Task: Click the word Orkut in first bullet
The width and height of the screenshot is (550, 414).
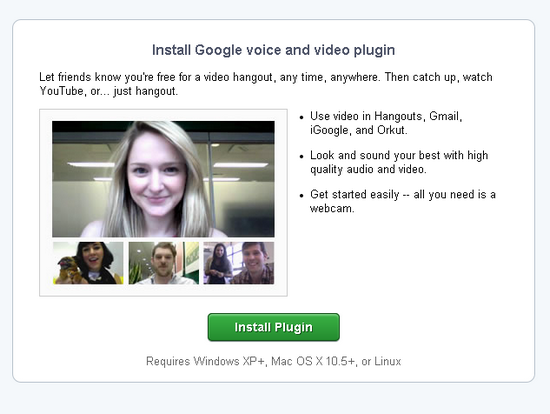Action: click(391, 130)
